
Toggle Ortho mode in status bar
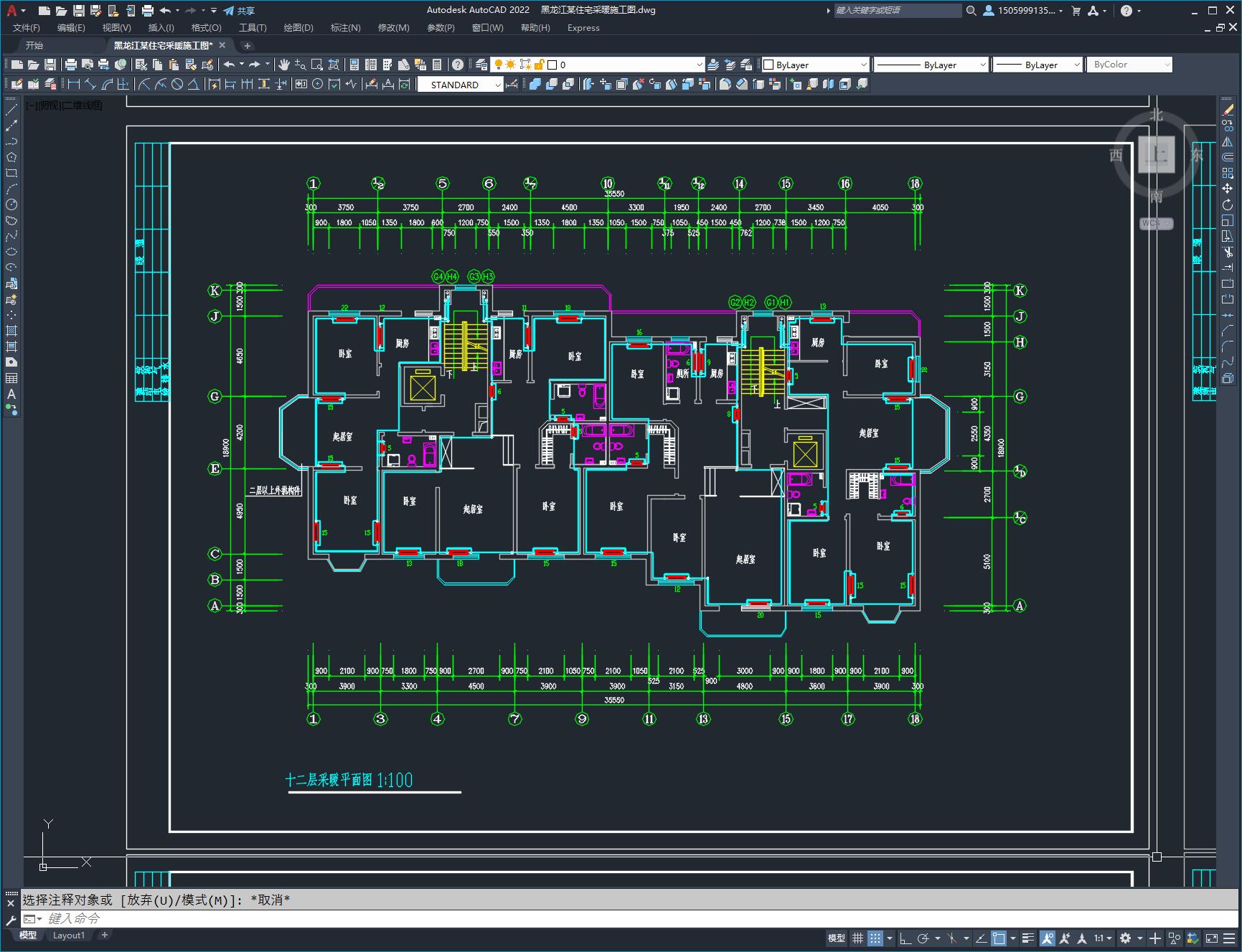click(905, 938)
